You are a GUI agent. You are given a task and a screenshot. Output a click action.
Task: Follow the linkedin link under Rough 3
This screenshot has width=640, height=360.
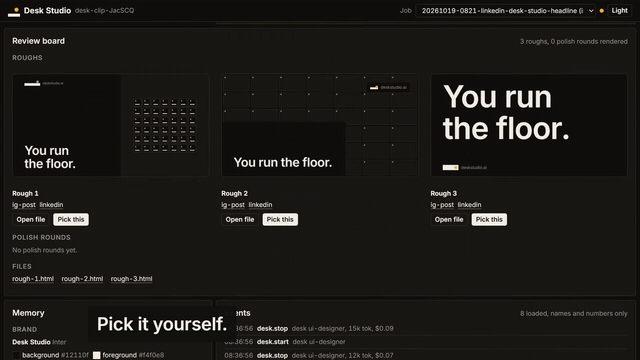tap(469, 205)
